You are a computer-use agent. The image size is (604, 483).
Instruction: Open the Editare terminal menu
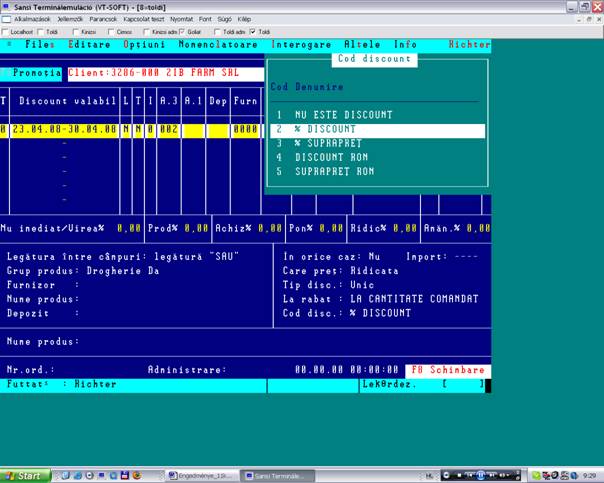tap(89, 45)
